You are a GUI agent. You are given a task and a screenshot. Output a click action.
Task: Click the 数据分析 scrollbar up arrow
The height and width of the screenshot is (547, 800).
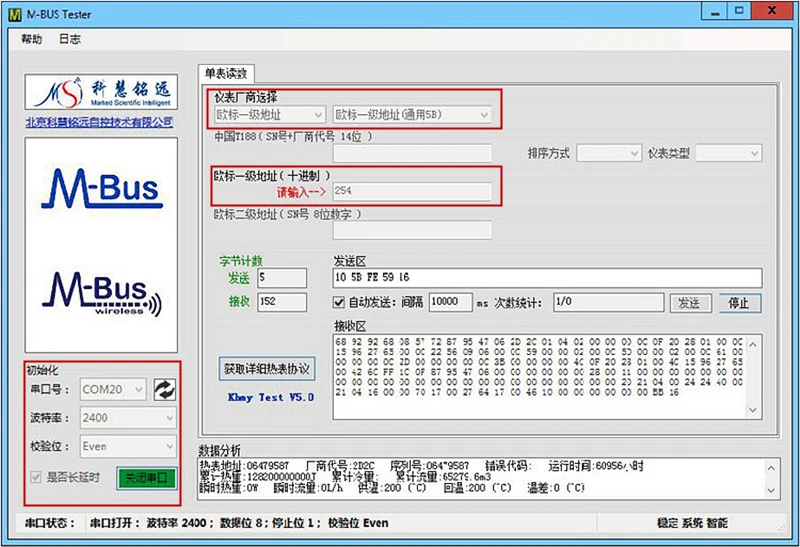pos(771,467)
